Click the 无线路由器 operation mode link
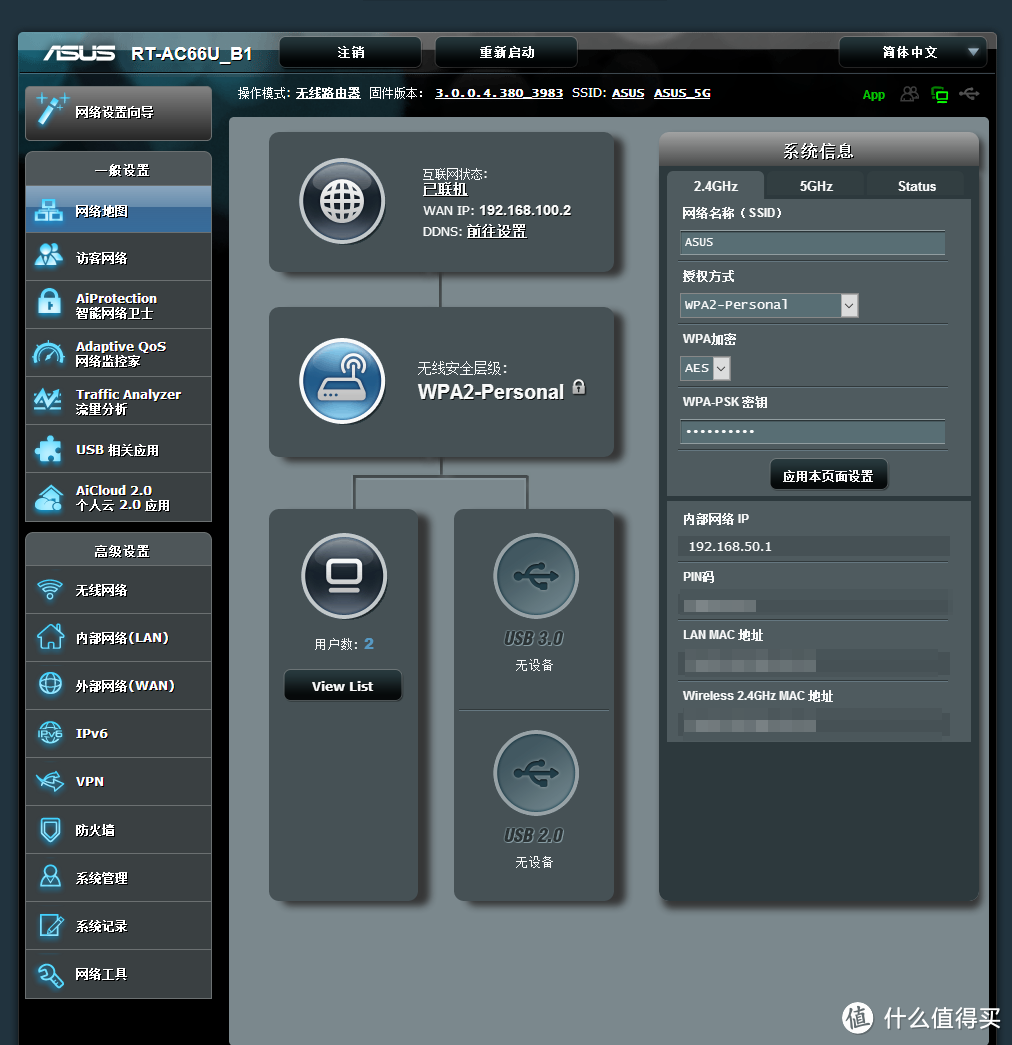The width and height of the screenshot is (1012, 1045). (328, 93)
